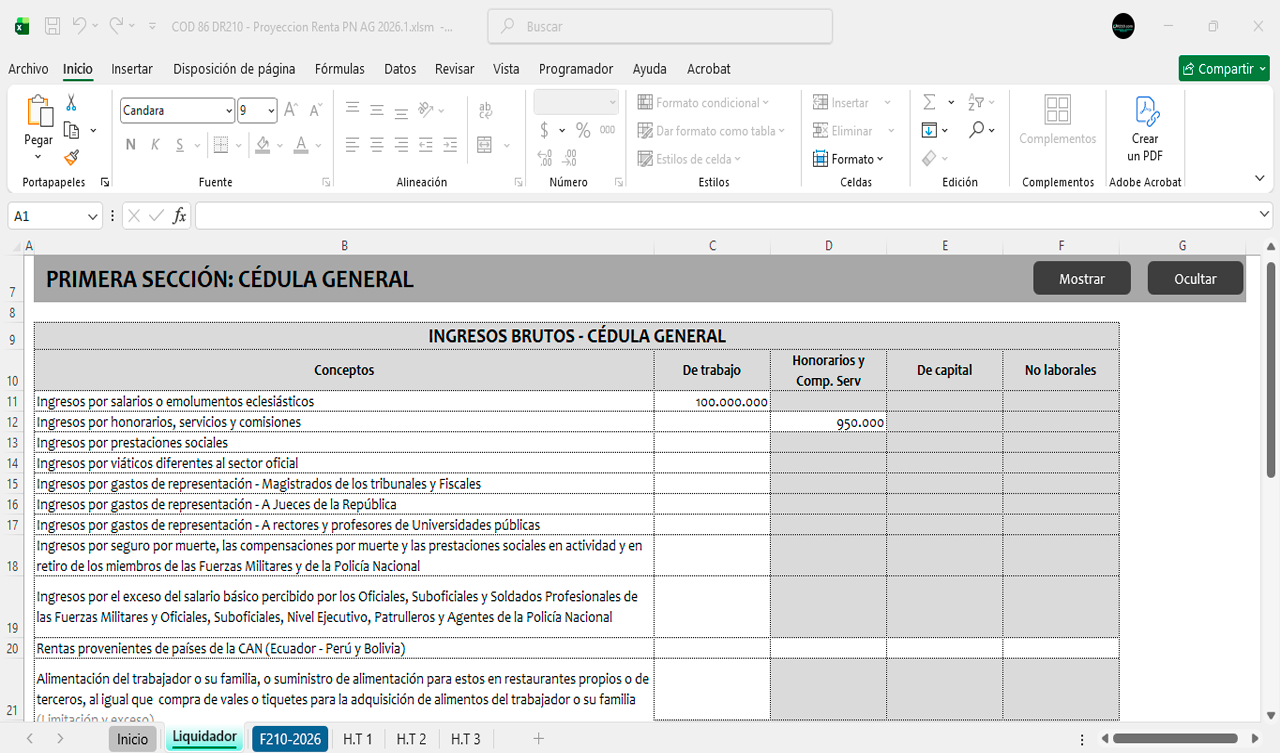The image size is (1280, 753).
Task: Click the Fill down arrow icon
Action: 929,130
